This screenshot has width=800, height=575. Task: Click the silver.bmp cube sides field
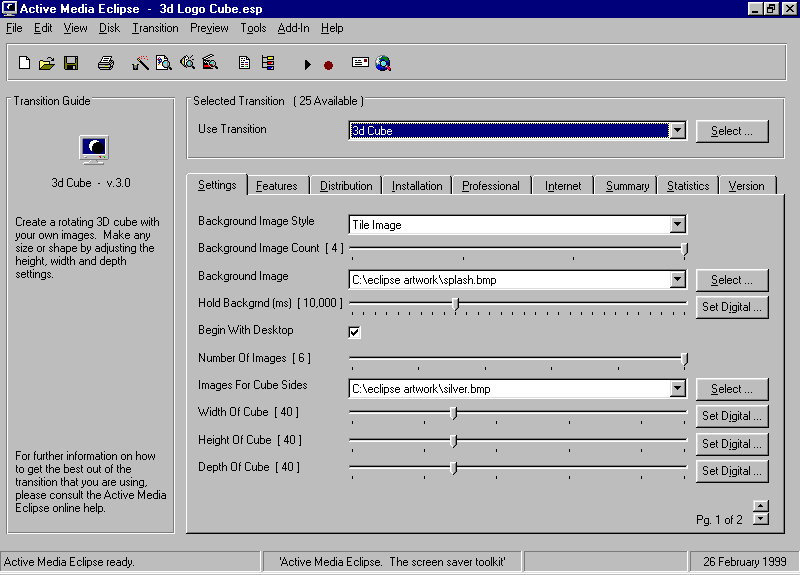(517, 389)
